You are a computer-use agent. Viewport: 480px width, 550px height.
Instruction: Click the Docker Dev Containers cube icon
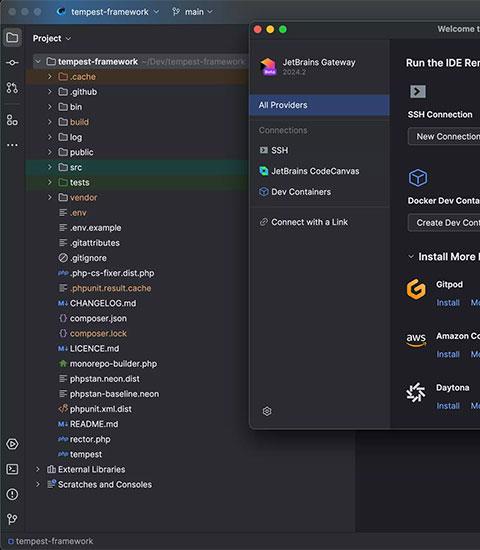pos(418,177)
